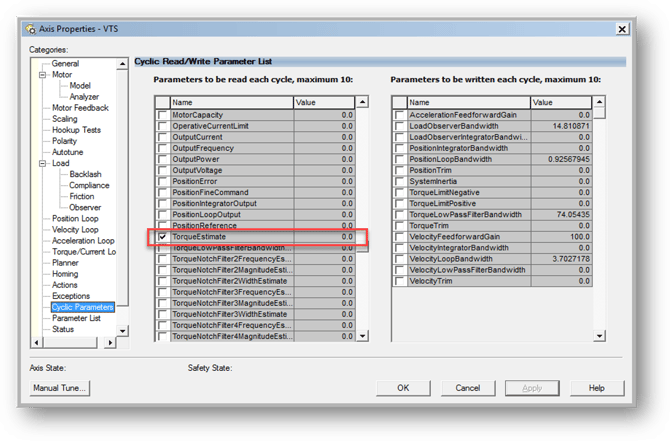Select the Backlash item under Load
The image size is (670, 441).
[85, 174]
